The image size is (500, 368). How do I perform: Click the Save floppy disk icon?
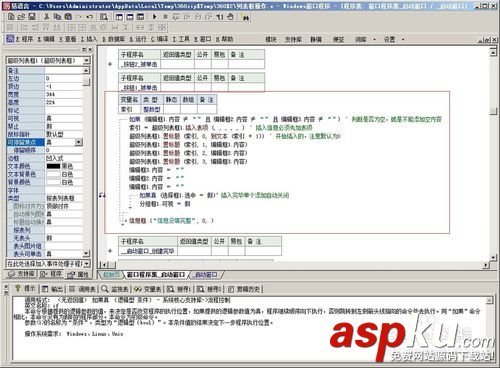point(32,16)
